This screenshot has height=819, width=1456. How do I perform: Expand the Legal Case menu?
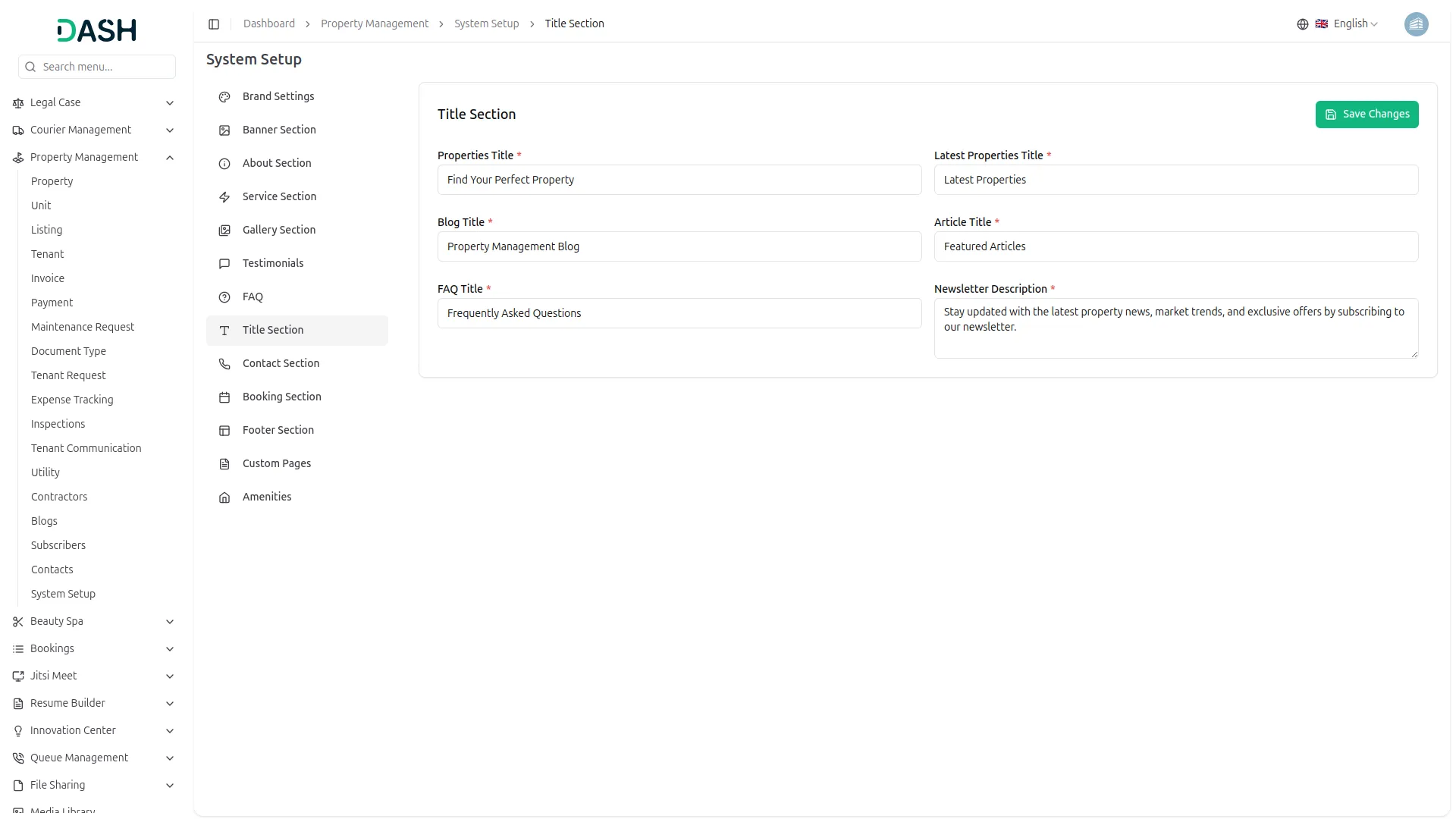click(170, 103)
